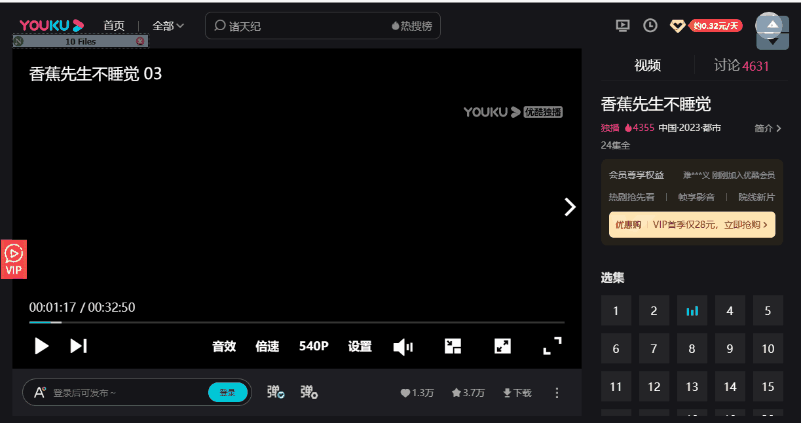The height and width of the screenshot is (423, 801).
Task: Select episode 11
Action: click(x=616, y=387)
